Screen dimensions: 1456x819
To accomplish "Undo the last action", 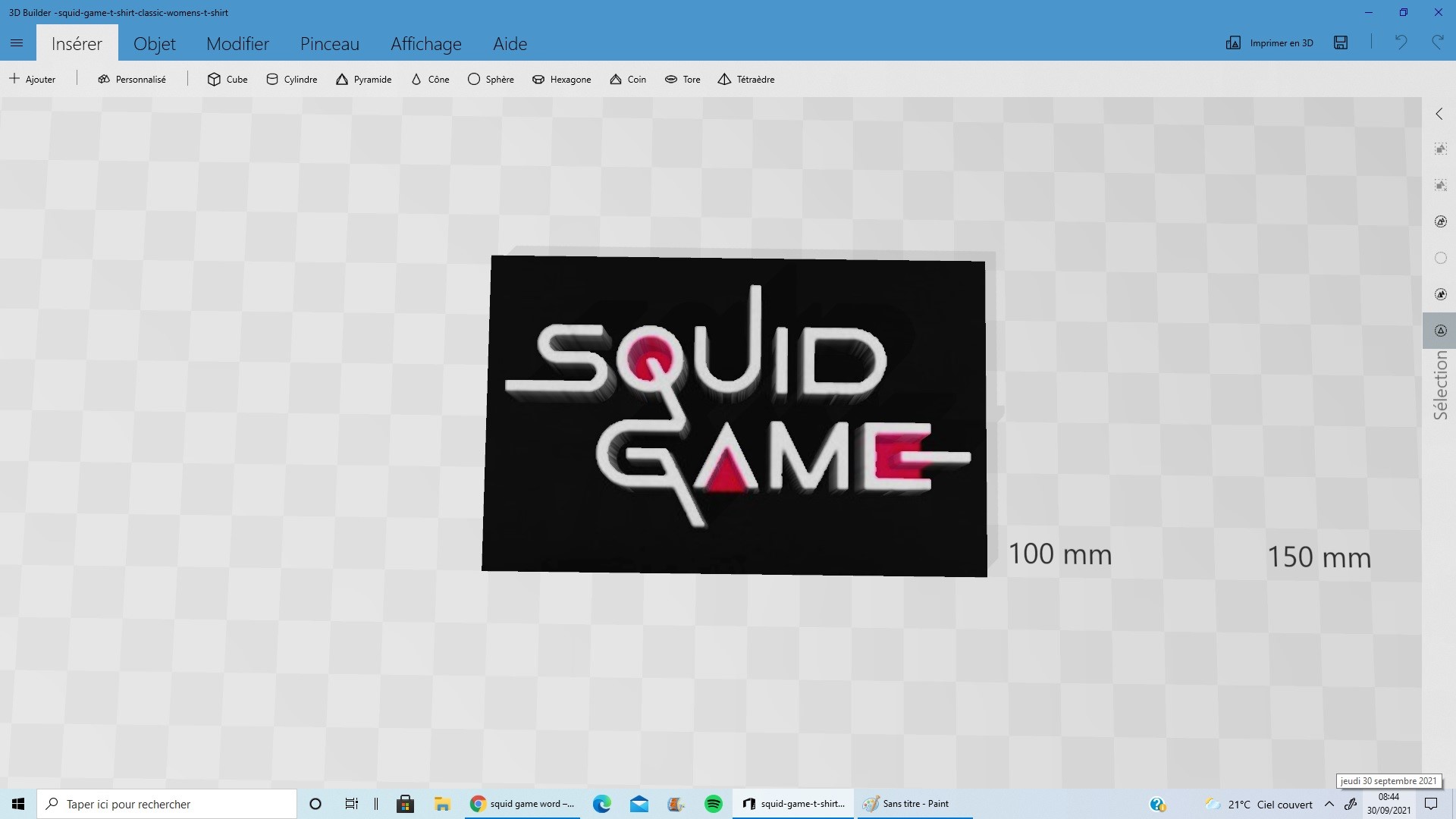I will pyautogui.click(x=1400, y=43).
